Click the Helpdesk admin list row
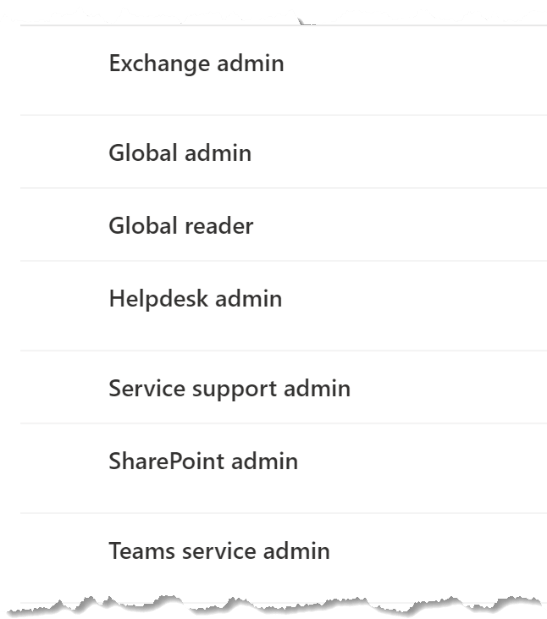The width and height of the screenshot is (547, 619). 283,306
